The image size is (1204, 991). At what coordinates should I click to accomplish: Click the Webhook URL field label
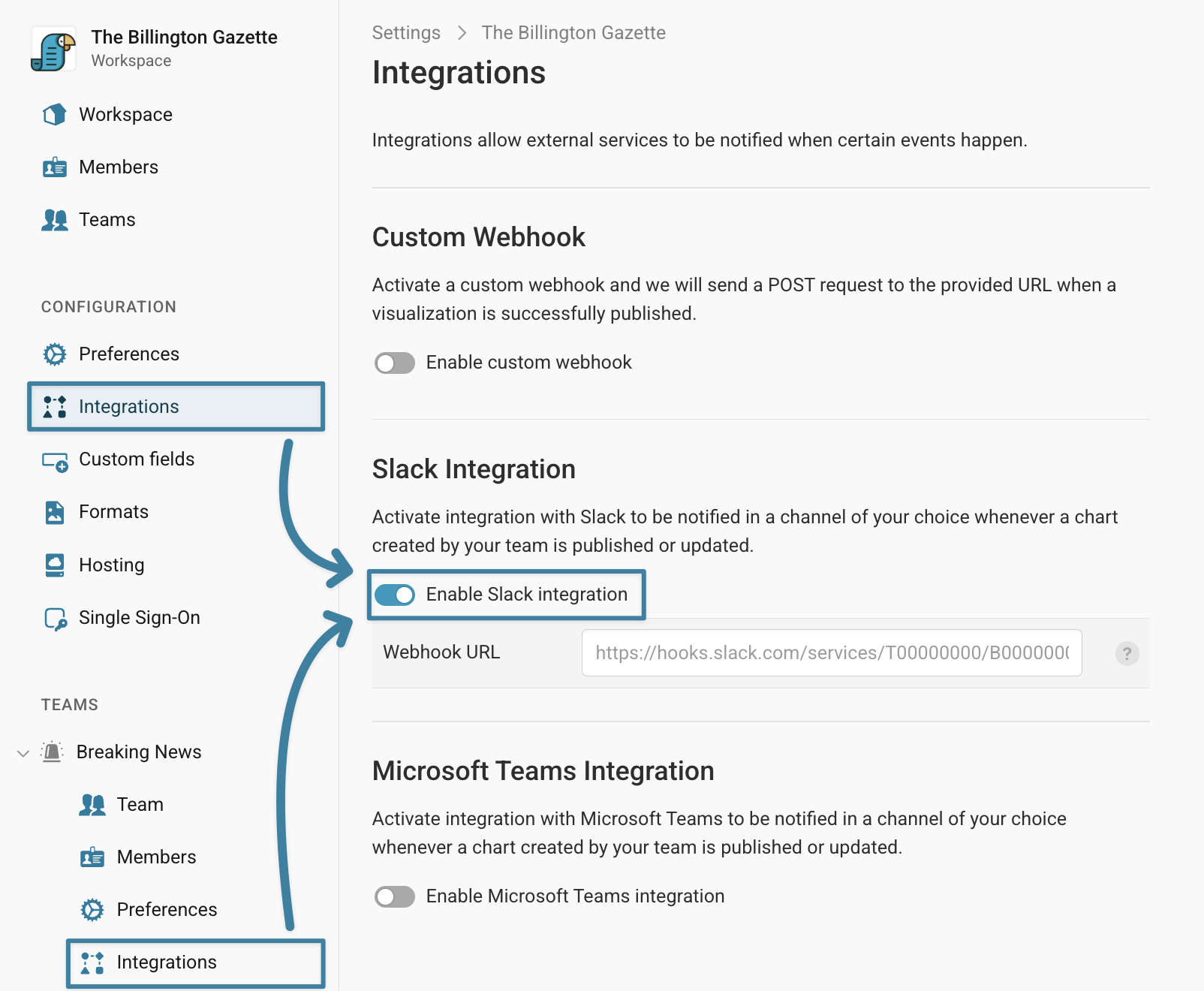pos(441,652)
